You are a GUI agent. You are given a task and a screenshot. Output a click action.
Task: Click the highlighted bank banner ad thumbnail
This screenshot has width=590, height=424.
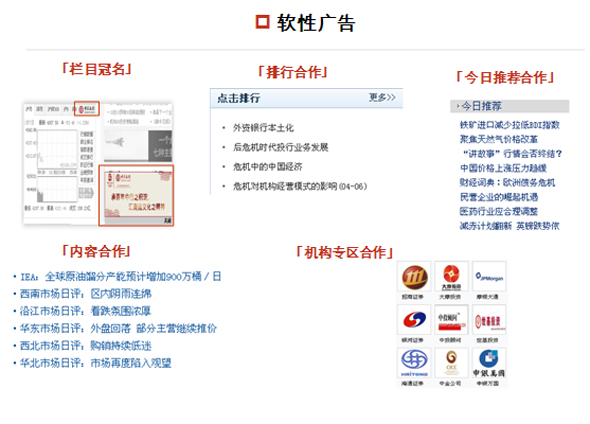[x=136, y=195]
